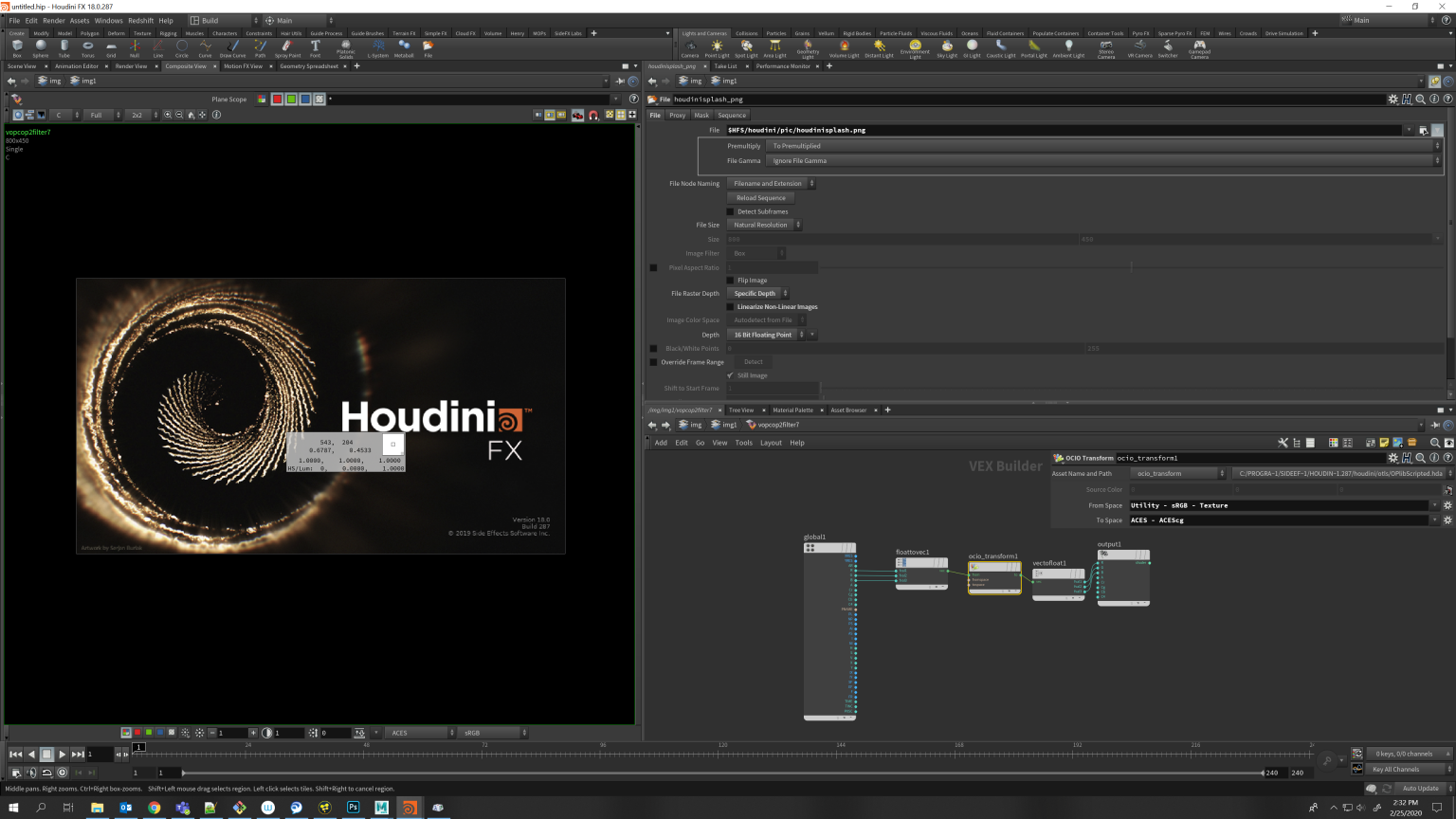Image resolution: width=1456 pixels, height=819 pixels.
Task: Click the Spray Paint shelf tool
Action: pyautogui.click(x=287, y=47)
